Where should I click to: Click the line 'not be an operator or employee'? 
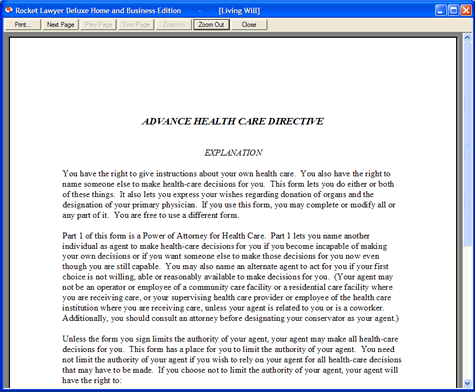coord(228,287)
